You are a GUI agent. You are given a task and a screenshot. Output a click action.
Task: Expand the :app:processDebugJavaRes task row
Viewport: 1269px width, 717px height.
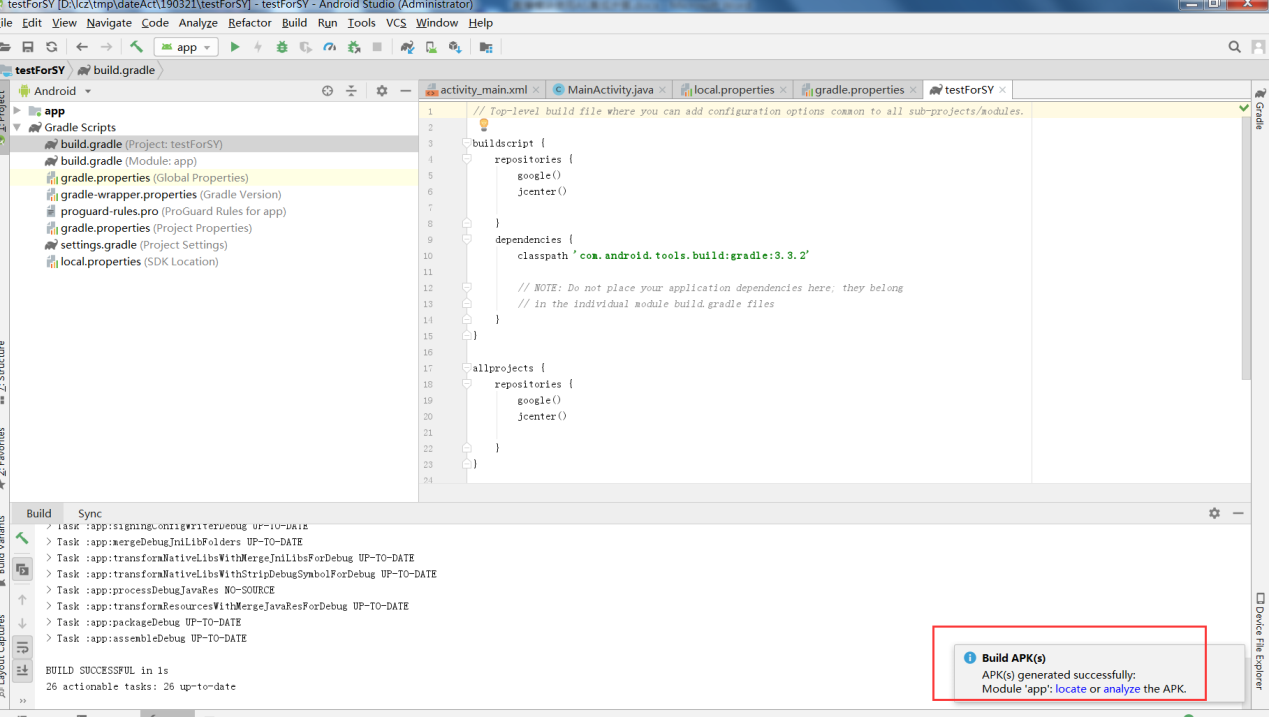pos(50,590)
